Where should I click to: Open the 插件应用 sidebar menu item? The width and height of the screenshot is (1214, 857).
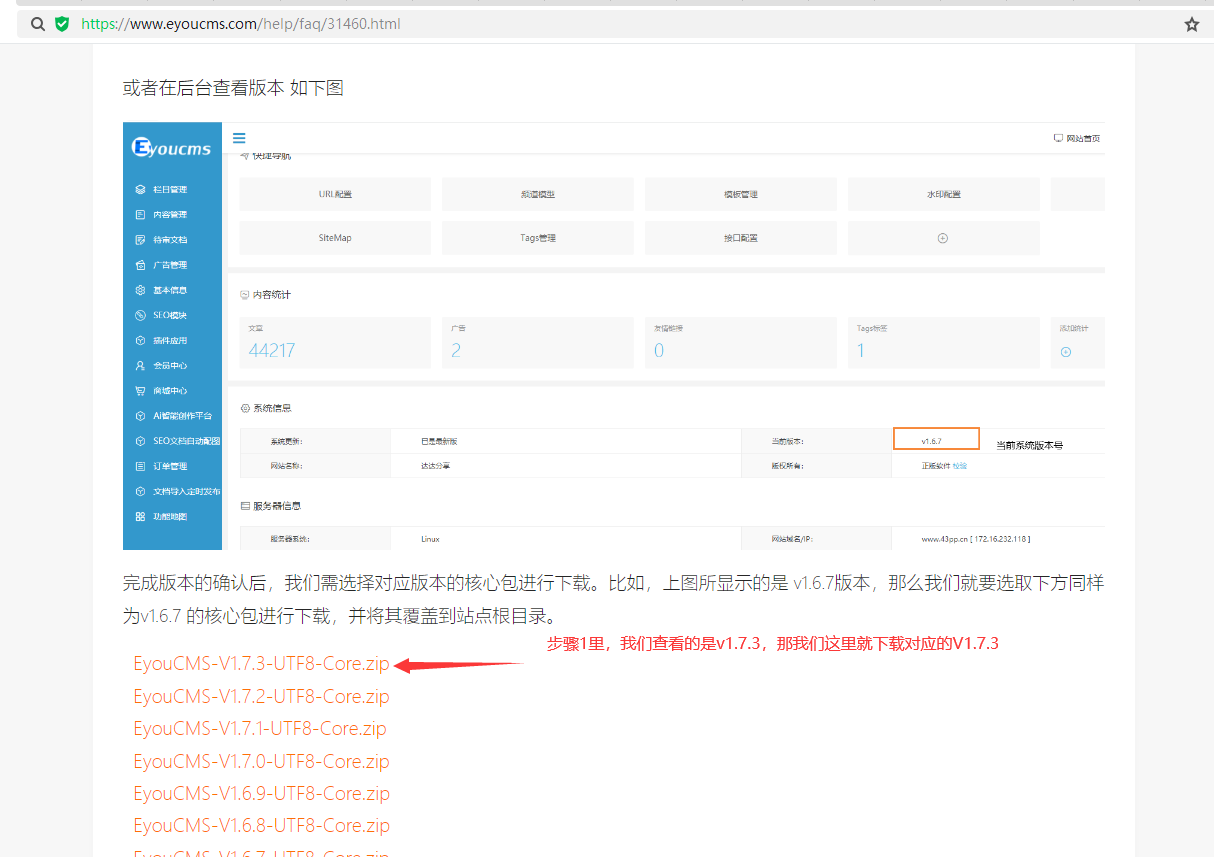point(172,341)
